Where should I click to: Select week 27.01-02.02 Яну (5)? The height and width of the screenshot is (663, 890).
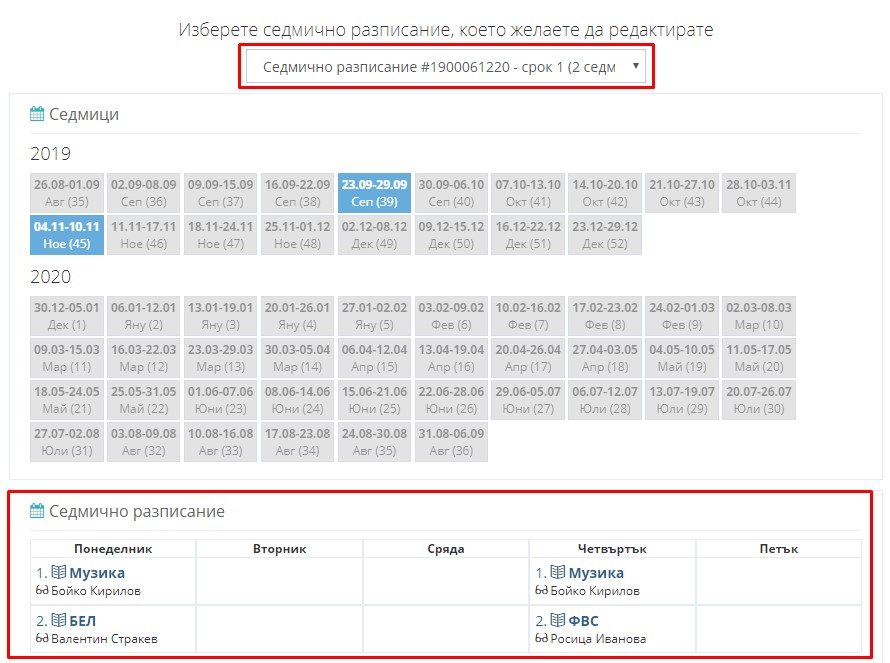pyautogui.click(x=375, y=316)
